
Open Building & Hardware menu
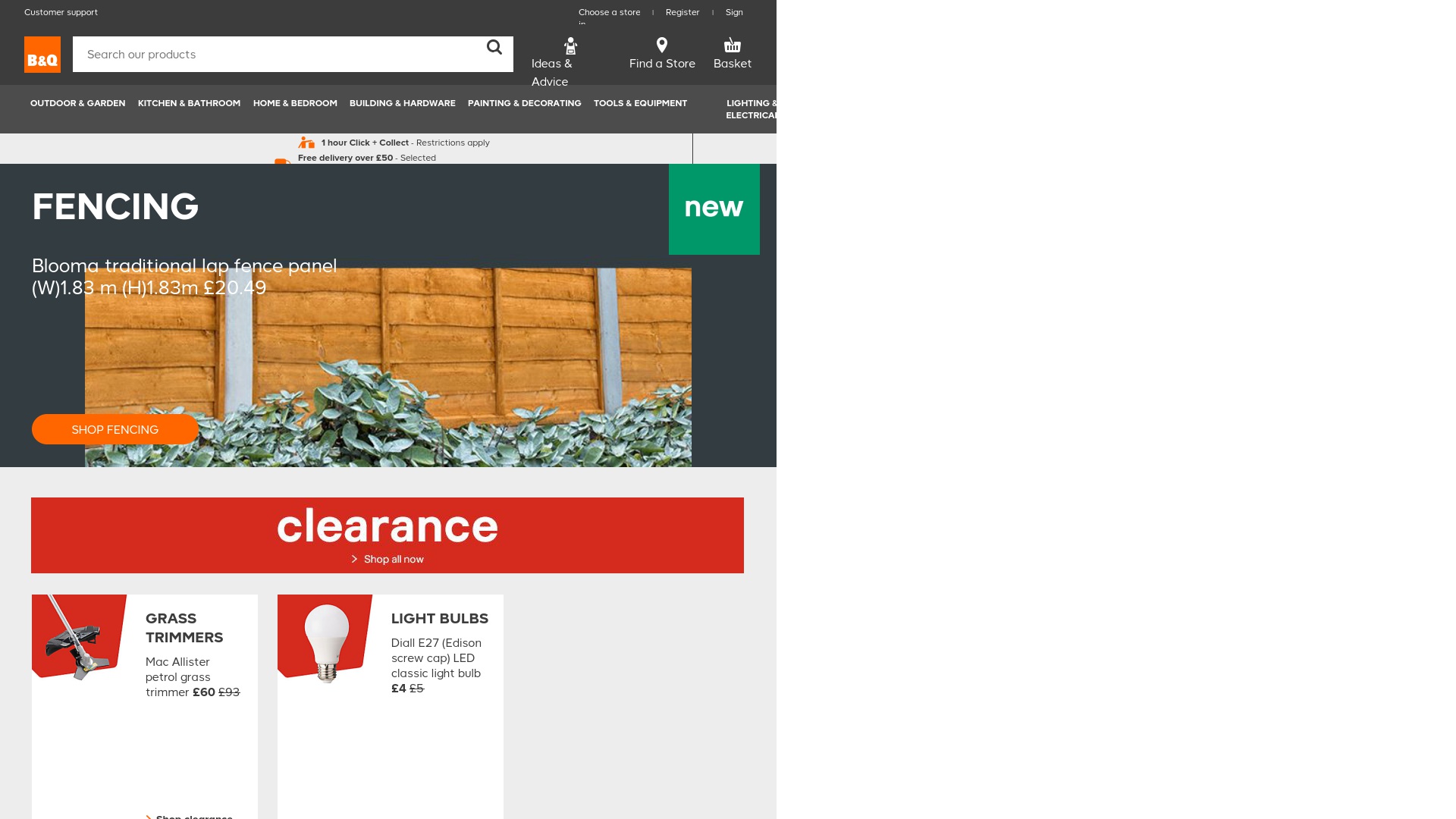pyautogui.click(x=403, y=103)
